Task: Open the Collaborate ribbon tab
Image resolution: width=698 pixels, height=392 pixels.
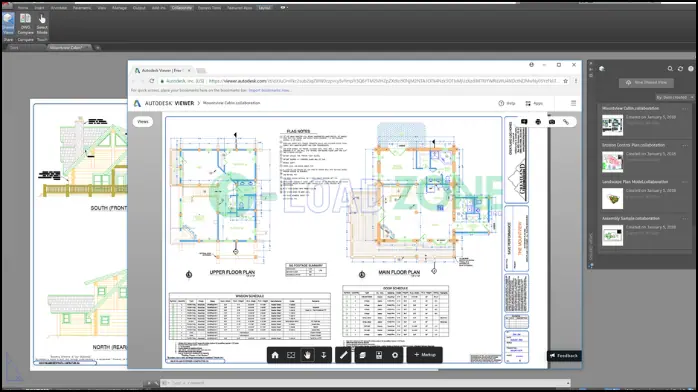Action: [182, 8]
